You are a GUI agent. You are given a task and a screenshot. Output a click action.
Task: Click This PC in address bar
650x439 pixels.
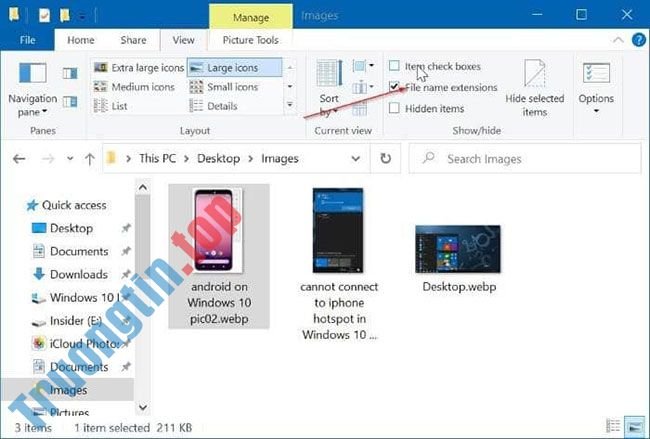click(158, 159)
